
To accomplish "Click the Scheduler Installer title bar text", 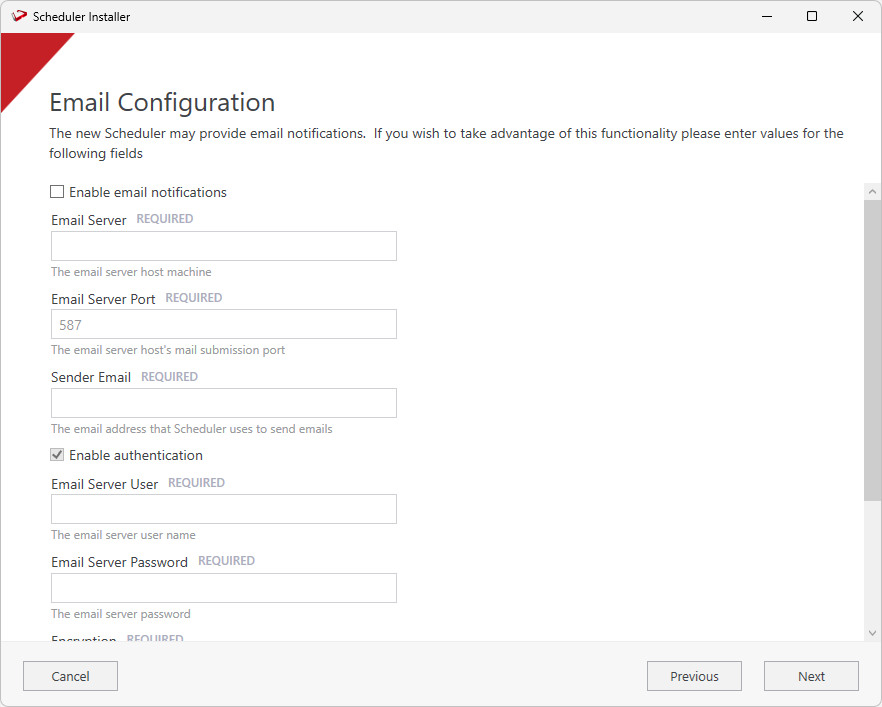I will click(81, 17).
